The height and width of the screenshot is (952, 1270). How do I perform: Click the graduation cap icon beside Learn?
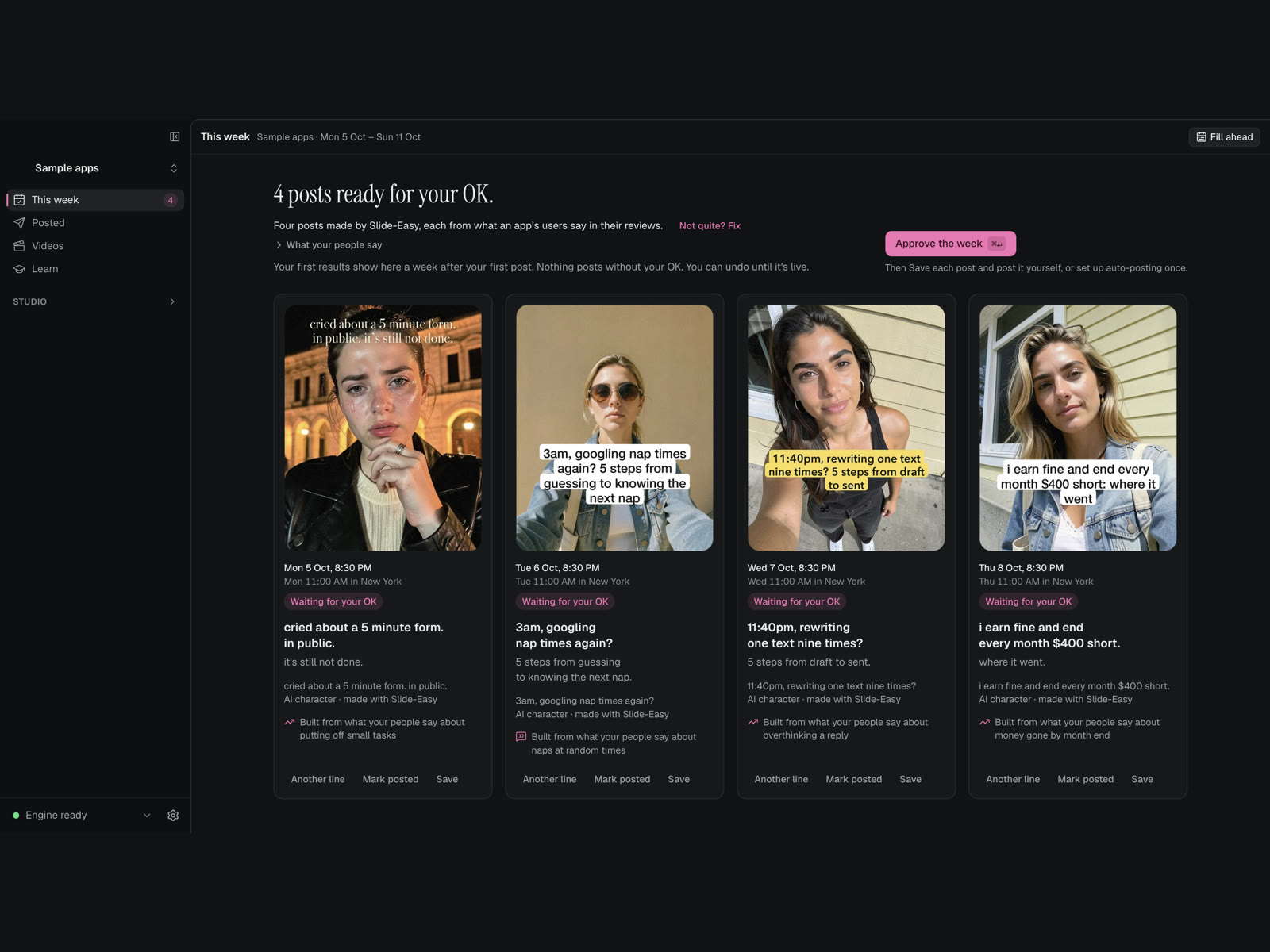tap(19, 269)
